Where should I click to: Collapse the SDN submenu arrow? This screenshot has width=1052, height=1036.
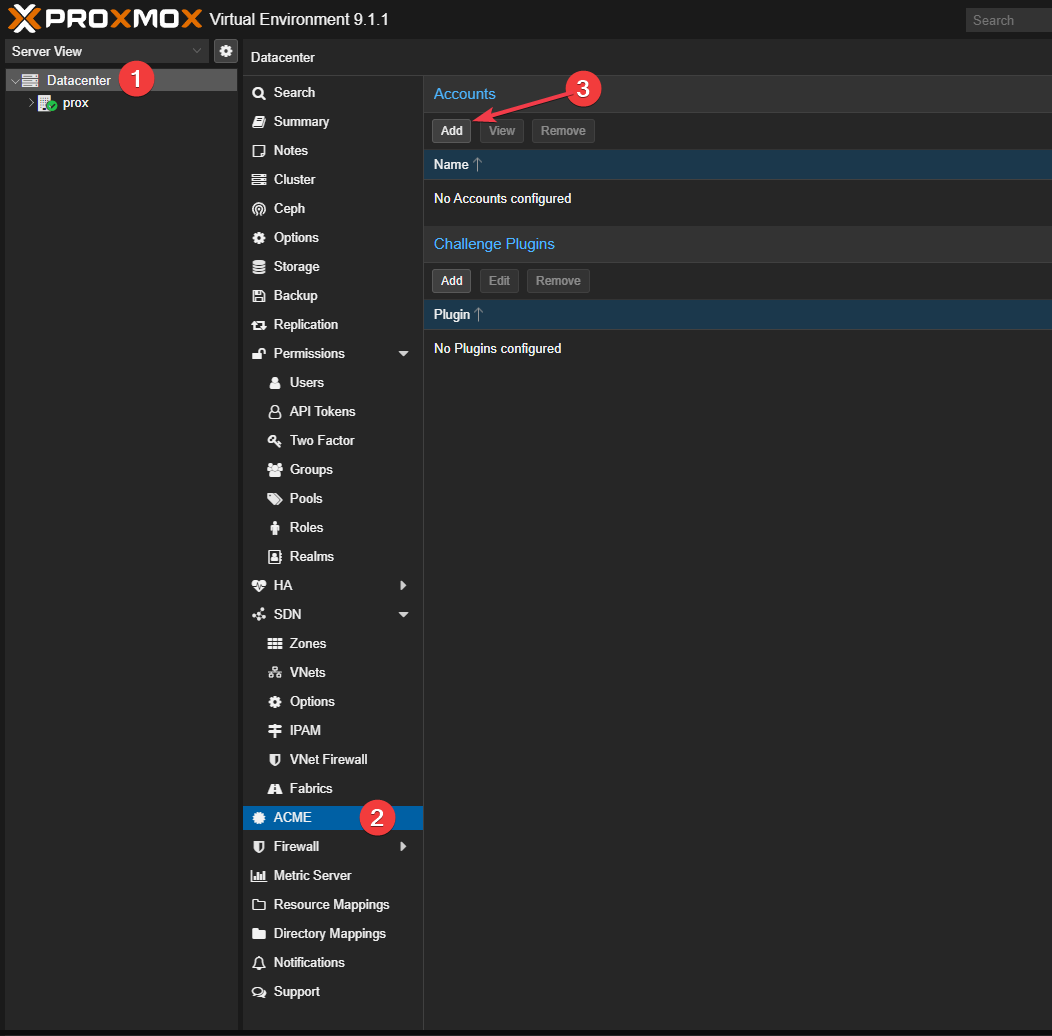click(x=403, y=615)
